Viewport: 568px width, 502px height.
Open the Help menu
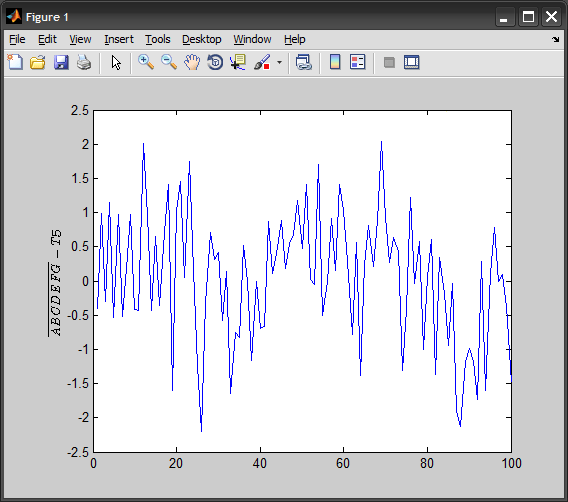(295, 39)
